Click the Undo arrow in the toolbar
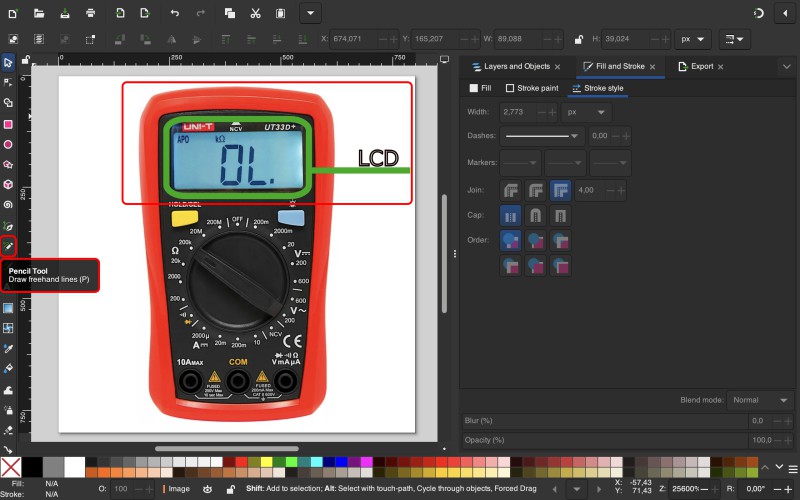 click(x=175, y=13)
